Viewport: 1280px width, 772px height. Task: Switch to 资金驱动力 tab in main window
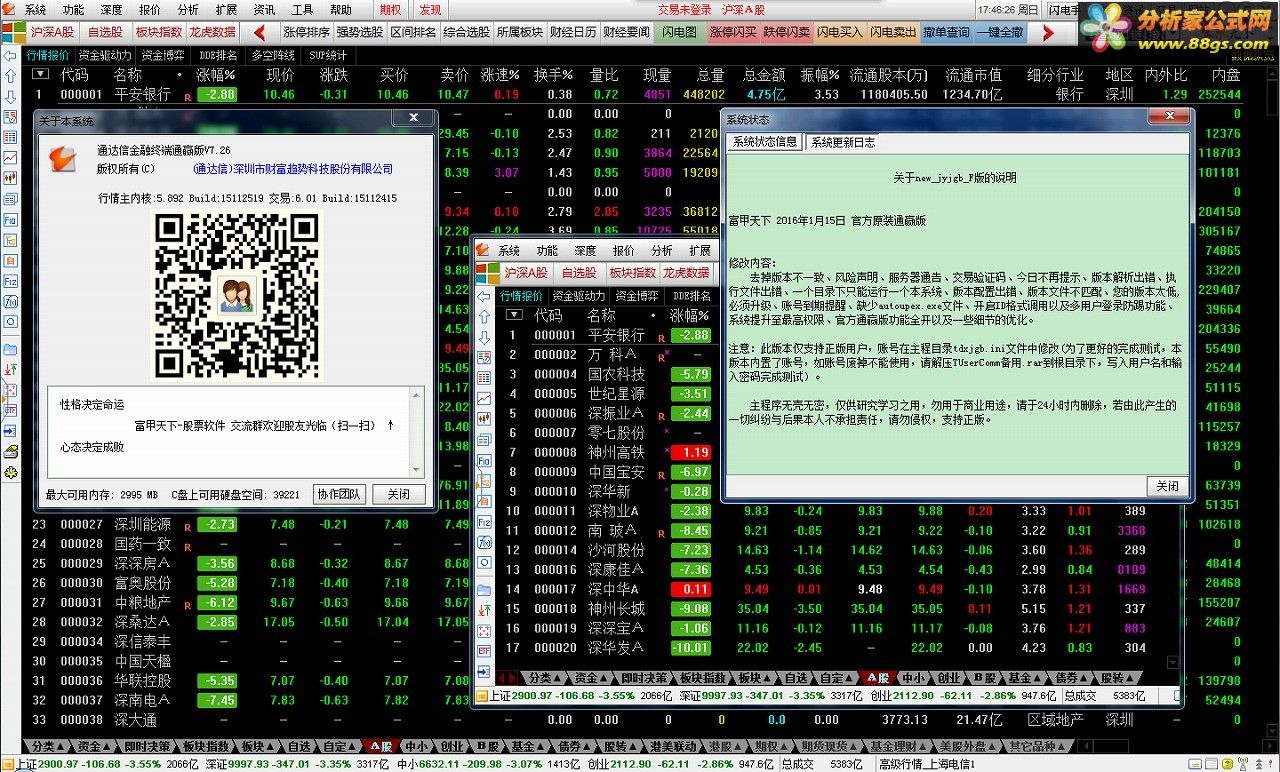(x=106, y=56)
